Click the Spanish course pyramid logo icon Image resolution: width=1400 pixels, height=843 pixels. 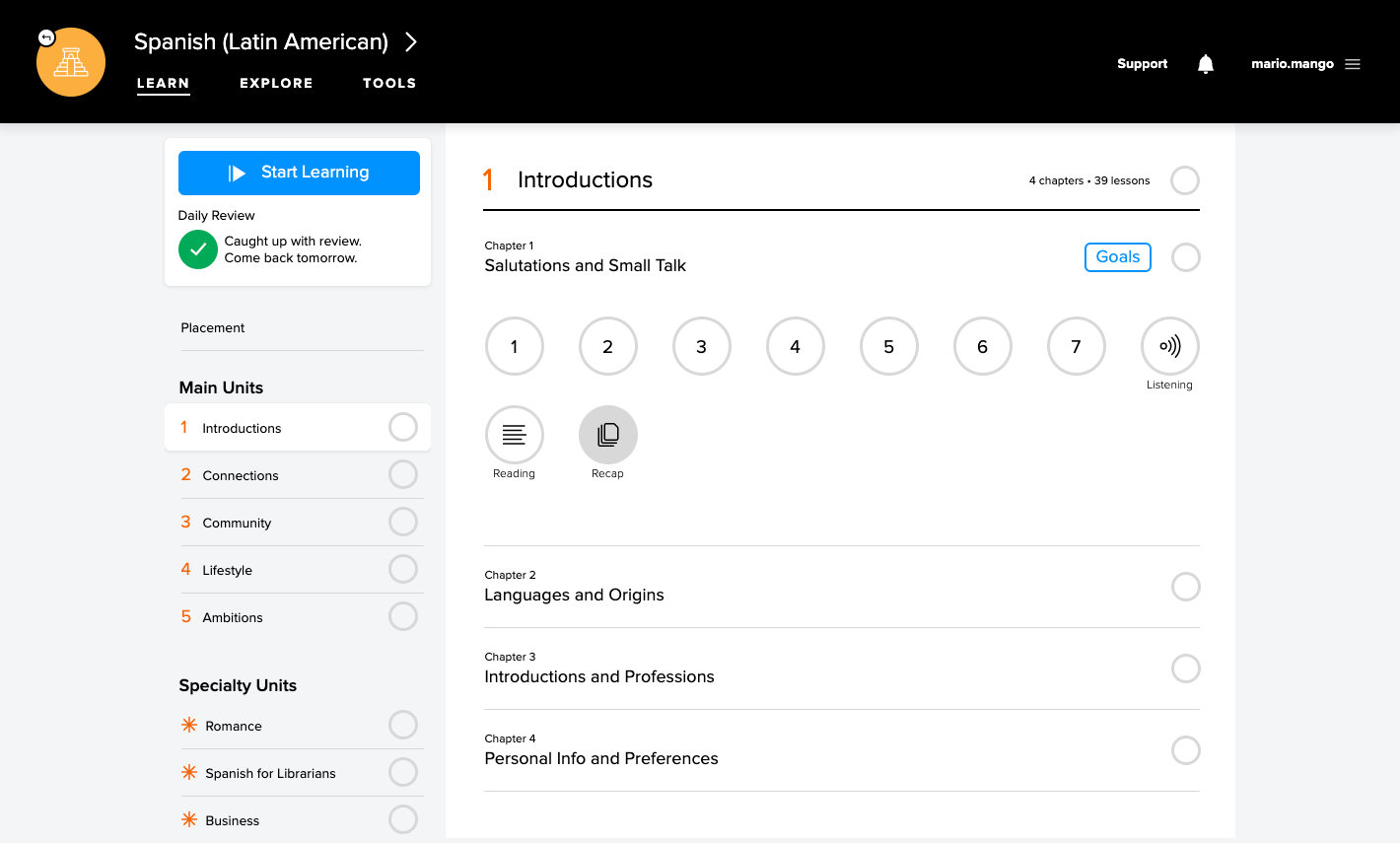point(71,62)
